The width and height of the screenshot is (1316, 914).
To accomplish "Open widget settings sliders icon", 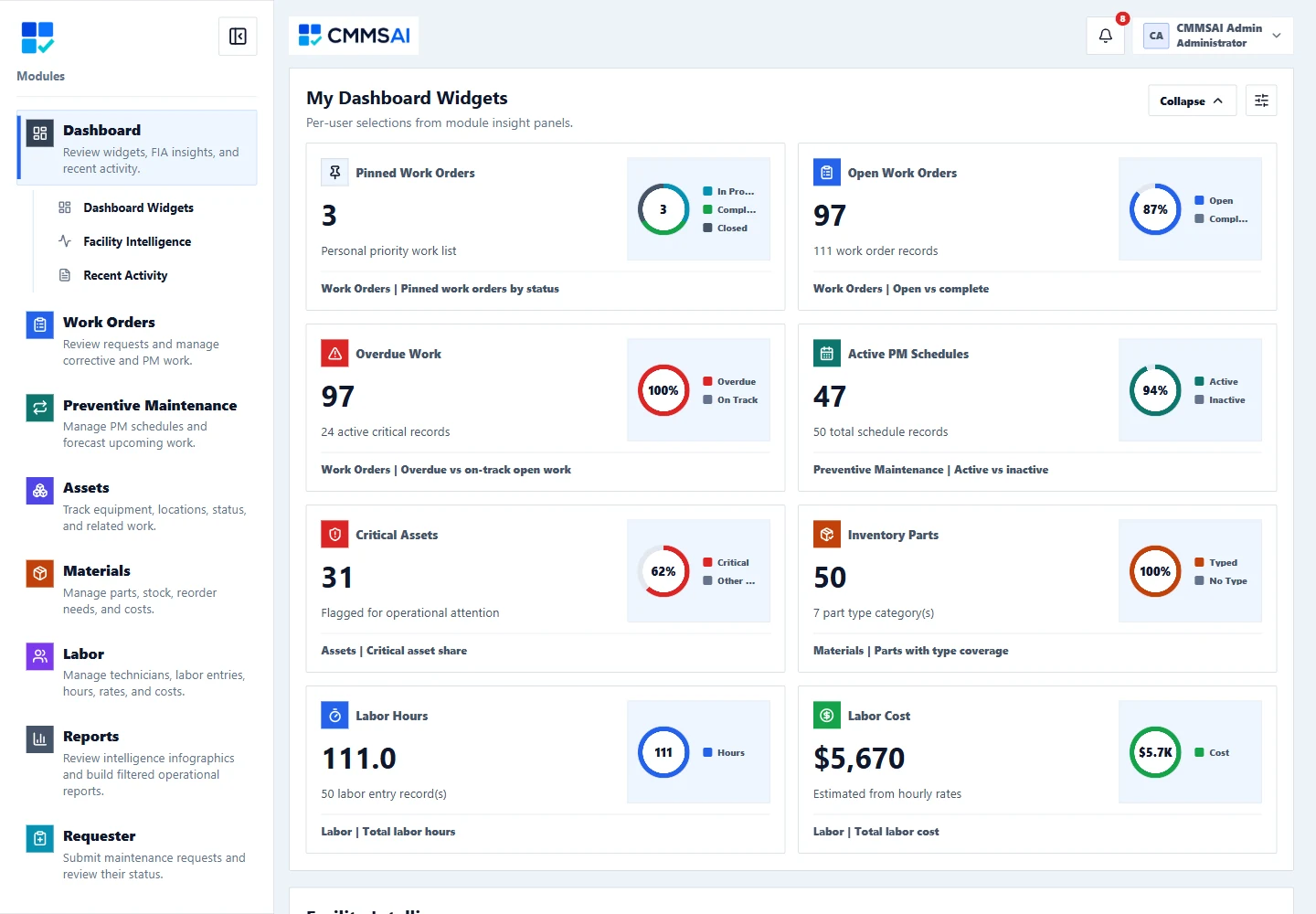I will pos(1261,101).
